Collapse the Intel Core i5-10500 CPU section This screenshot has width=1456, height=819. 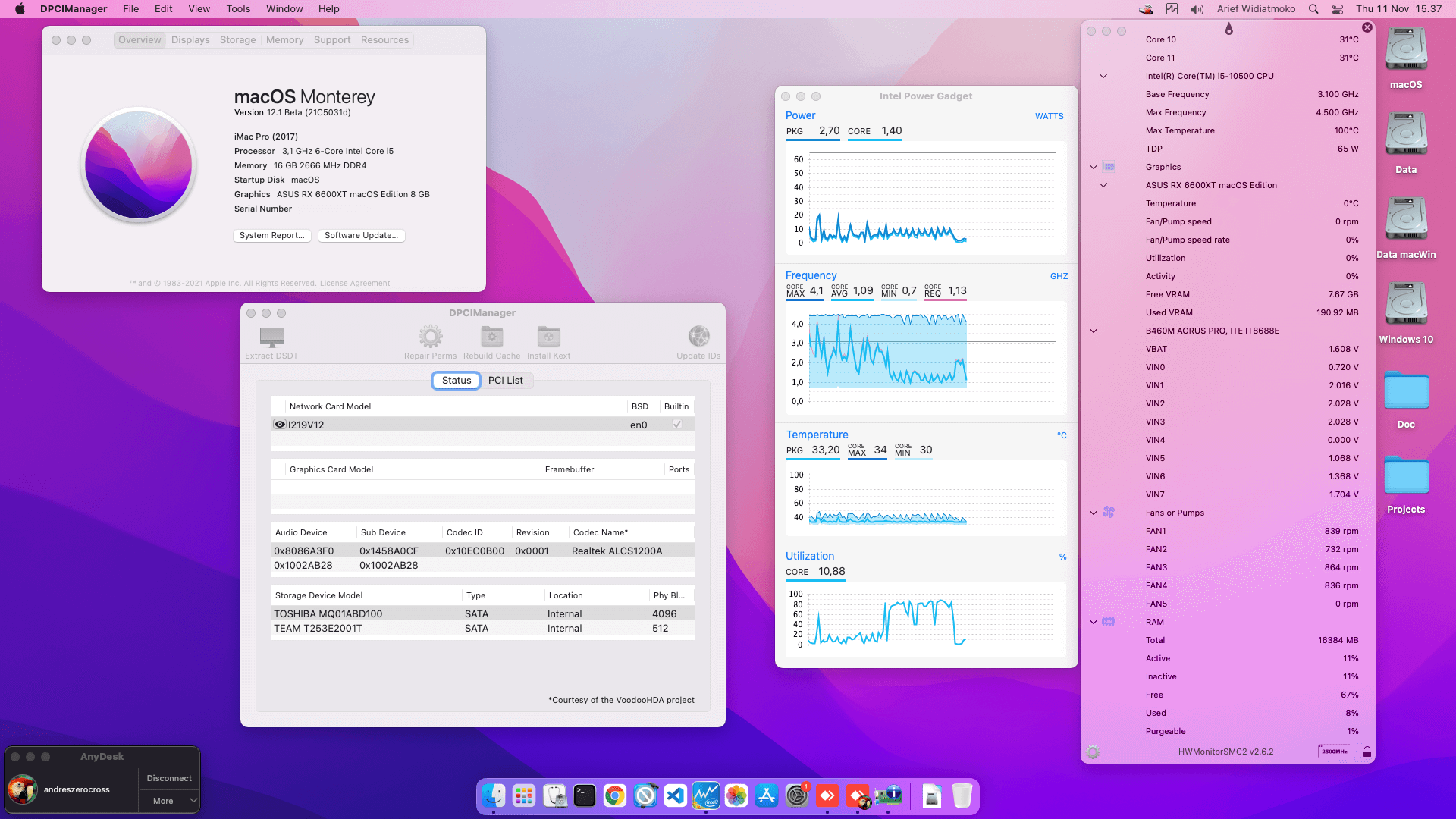[1103, 76]
